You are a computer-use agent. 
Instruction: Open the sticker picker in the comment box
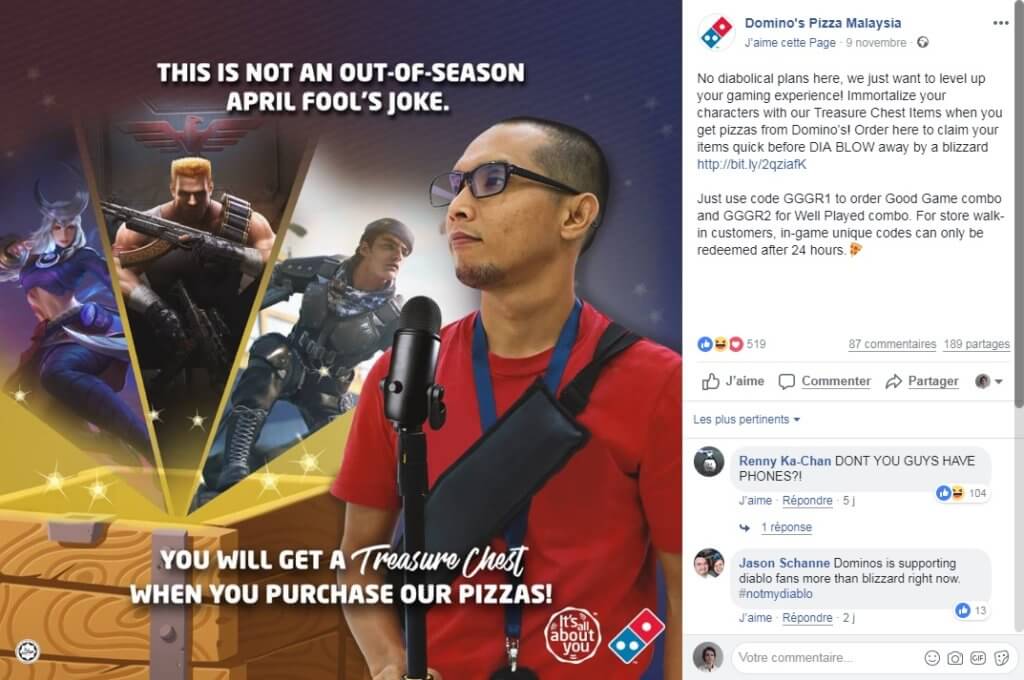coord(1001,658)
